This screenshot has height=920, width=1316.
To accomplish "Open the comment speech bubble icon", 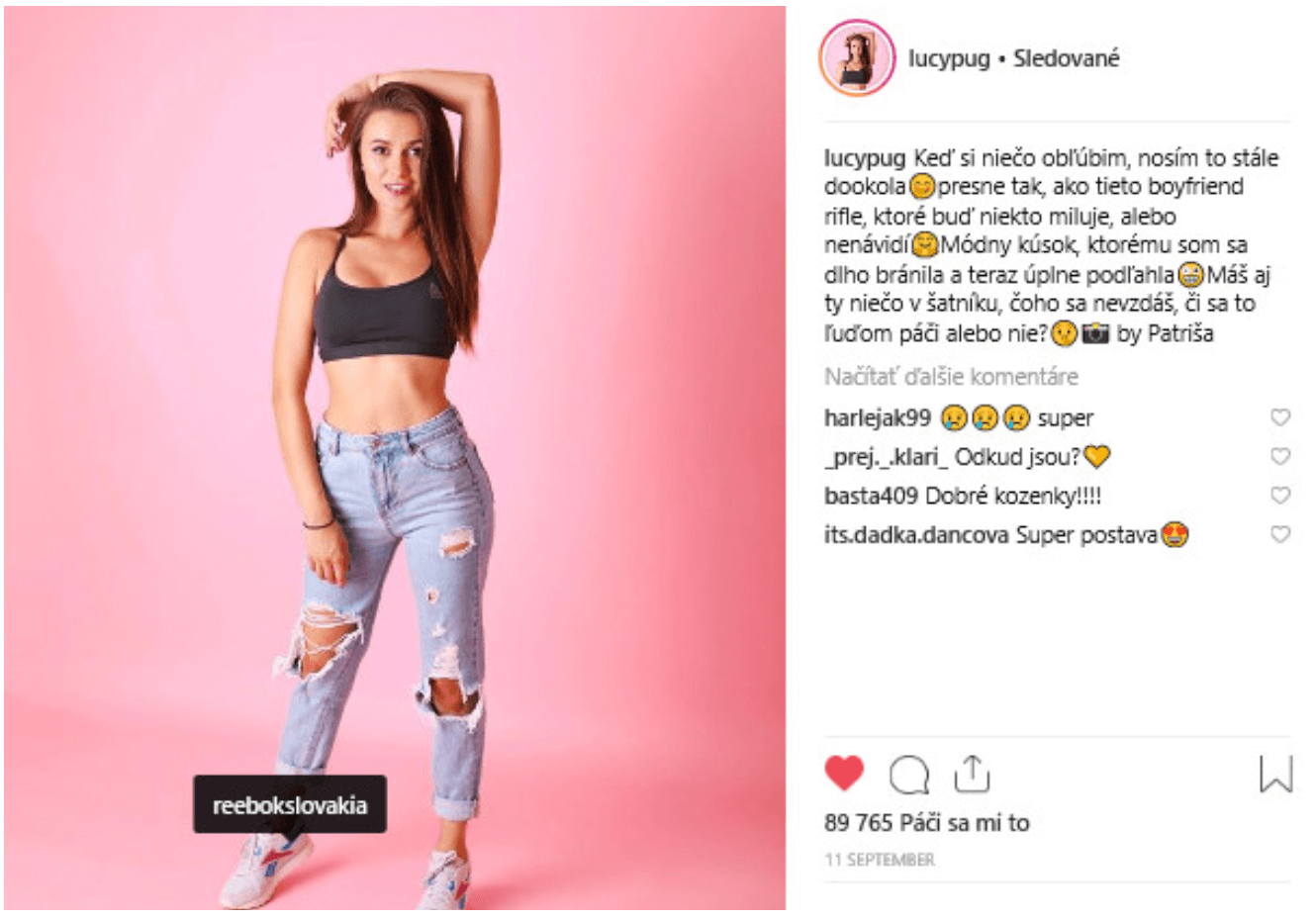I will [908, 776].
